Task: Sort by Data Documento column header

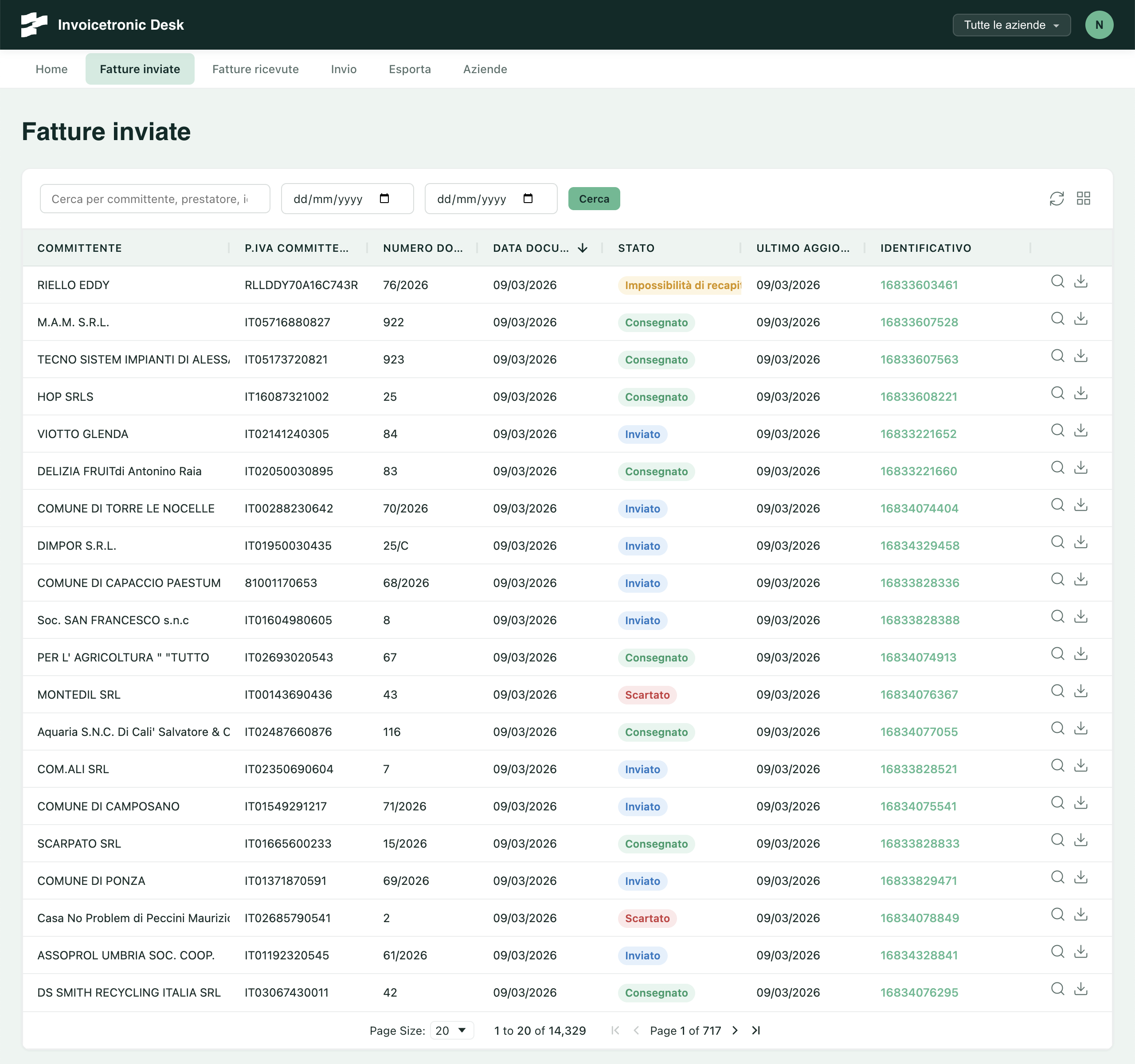Action: (x=531, y=248)
